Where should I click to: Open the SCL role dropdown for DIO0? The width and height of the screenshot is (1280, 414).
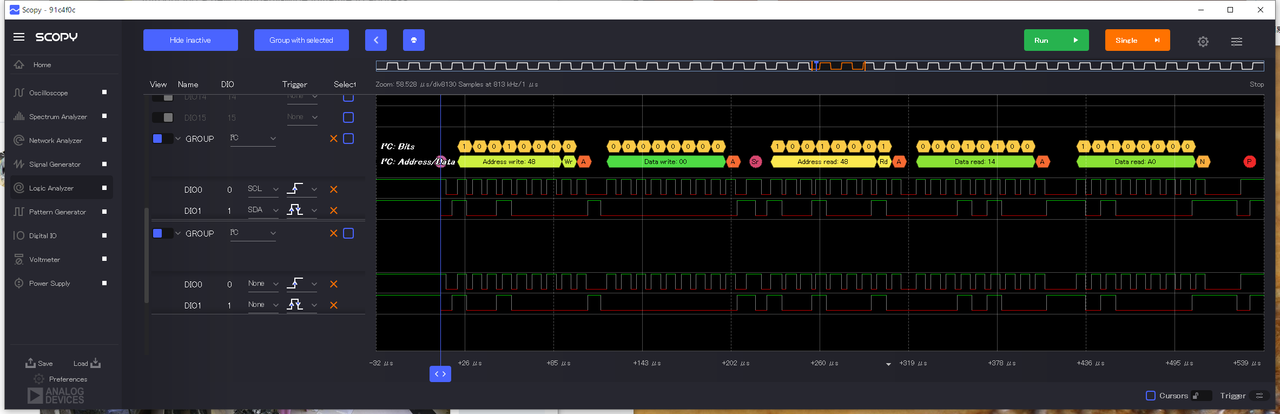coord(263,189)
